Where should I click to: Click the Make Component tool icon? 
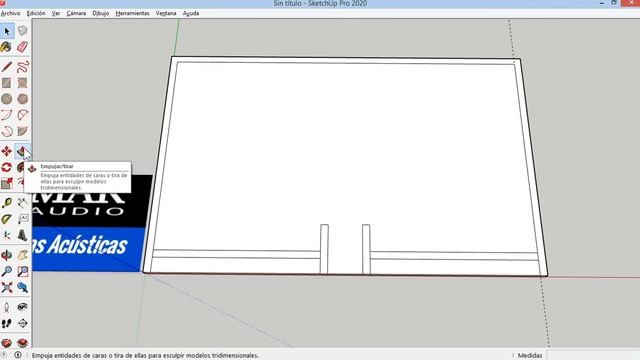pos(22,31)
